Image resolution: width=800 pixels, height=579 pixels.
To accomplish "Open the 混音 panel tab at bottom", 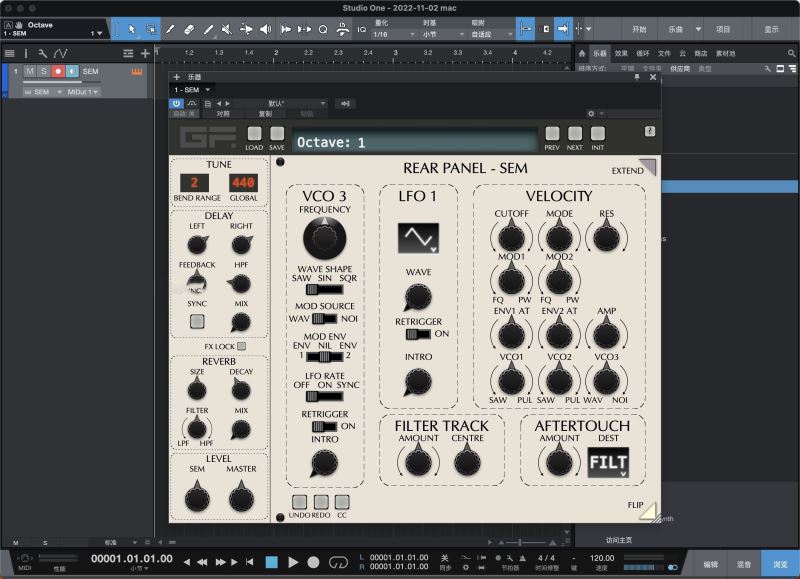I will [744, 564].
